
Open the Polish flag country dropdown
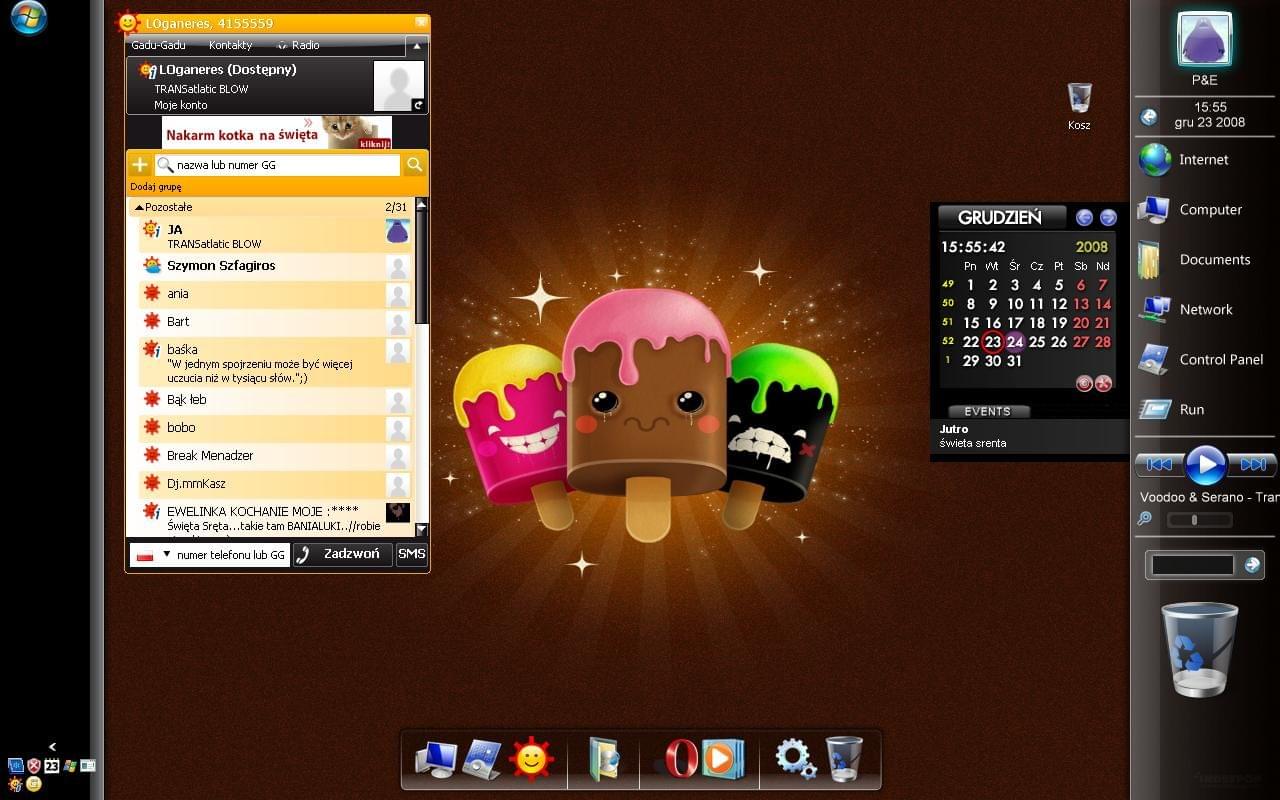[x=153, y=555]
